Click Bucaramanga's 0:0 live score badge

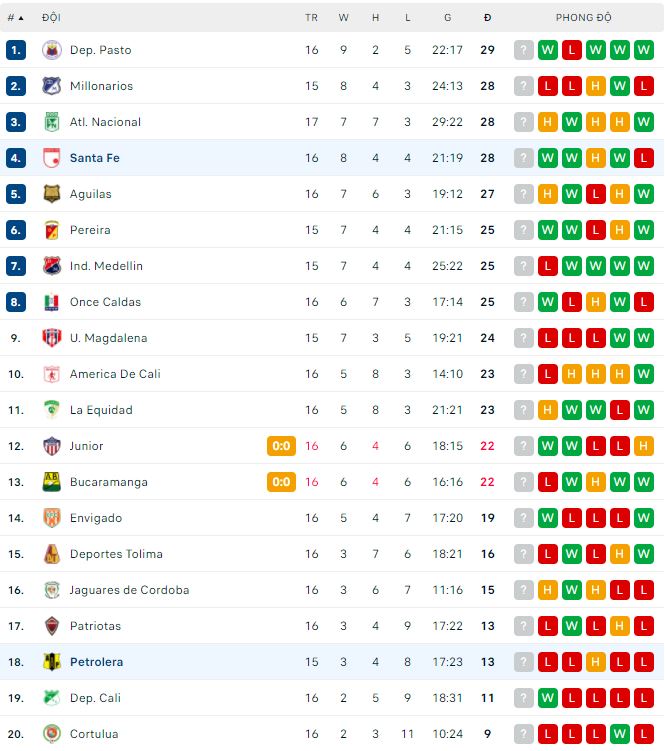click(x=281, y=482)
